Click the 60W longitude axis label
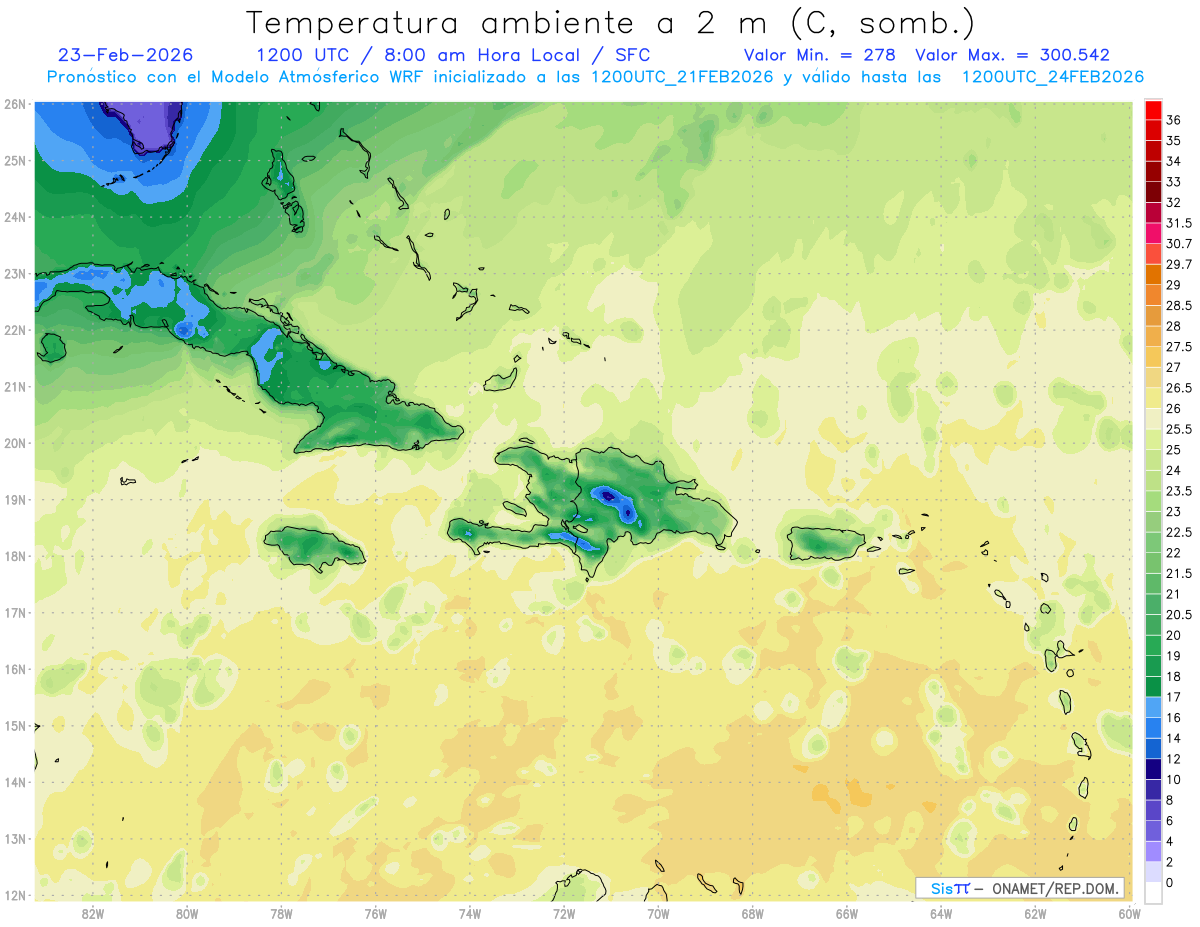 pyautogui.click(x=1129, y=913)
